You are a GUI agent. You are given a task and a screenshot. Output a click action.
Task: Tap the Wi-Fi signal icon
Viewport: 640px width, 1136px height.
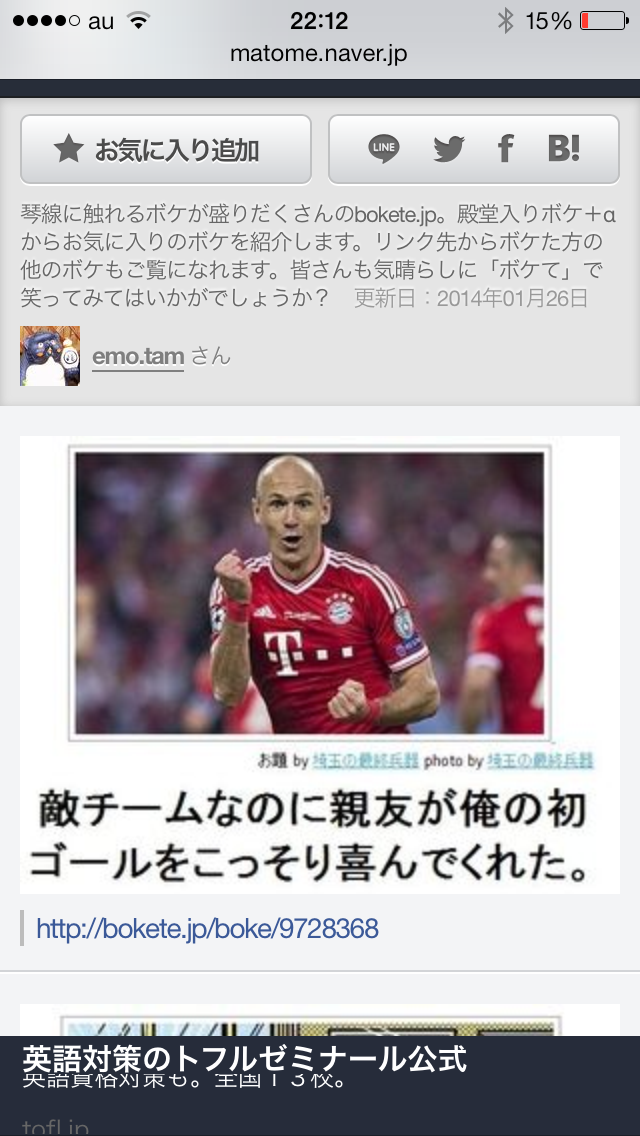[x=138, y=21]
